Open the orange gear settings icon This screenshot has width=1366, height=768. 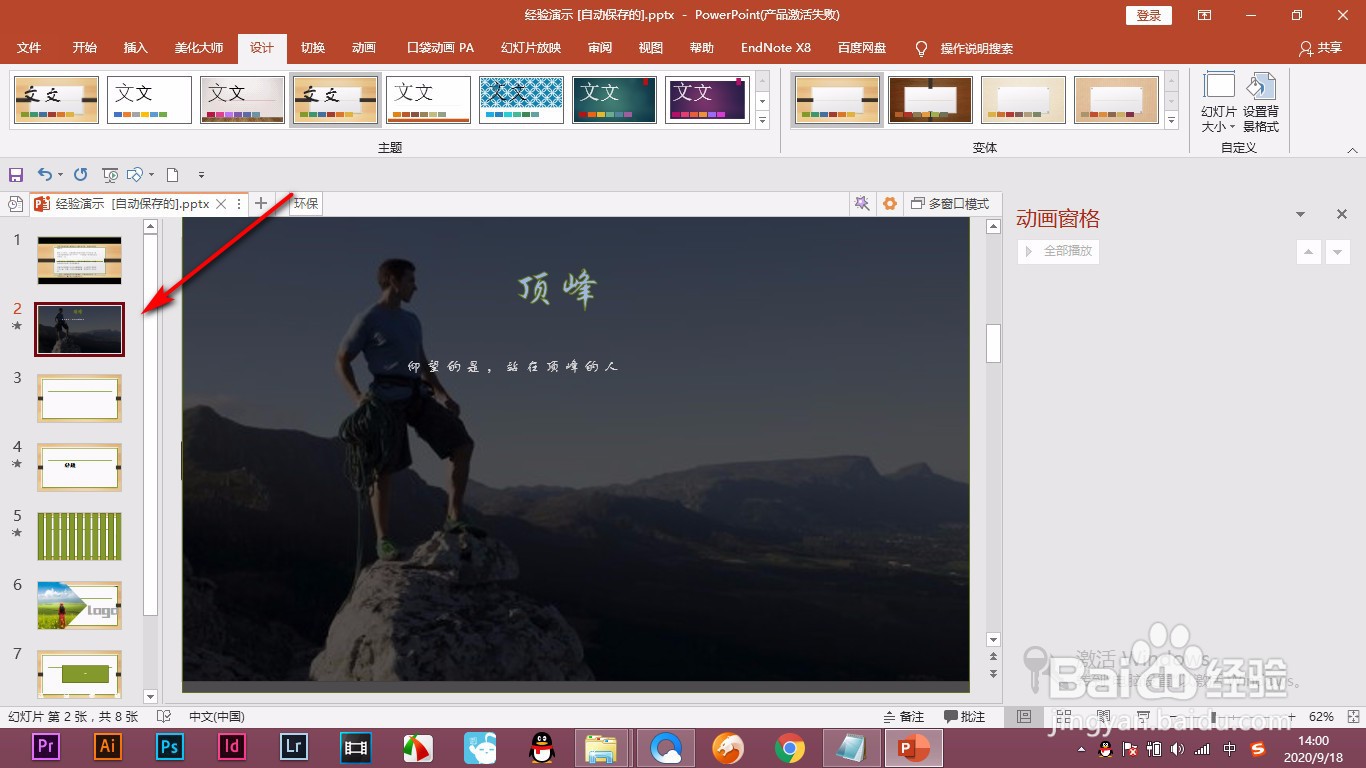click(x=890, y=204)
